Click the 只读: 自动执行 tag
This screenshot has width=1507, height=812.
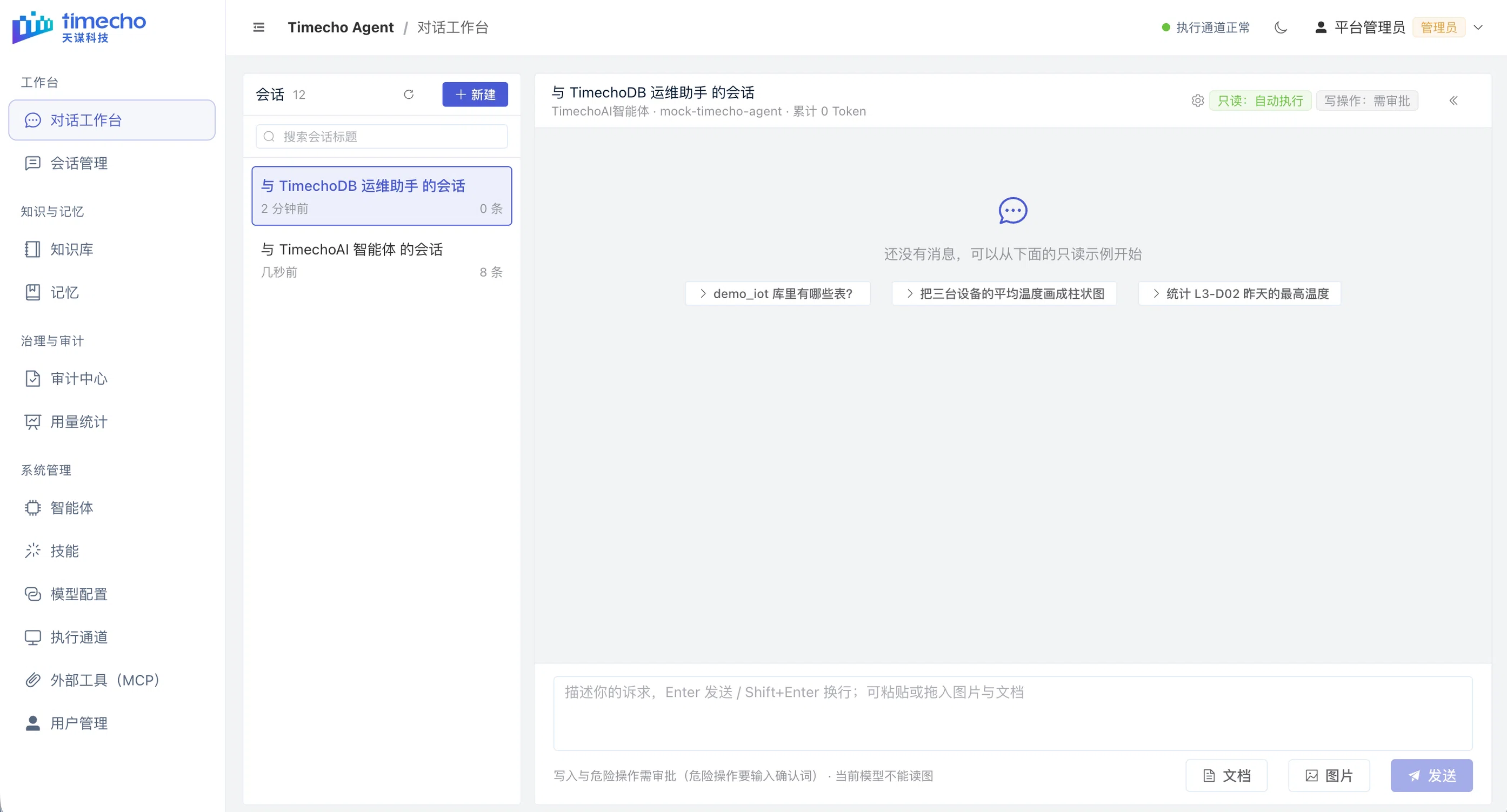tap(1260, 100)
